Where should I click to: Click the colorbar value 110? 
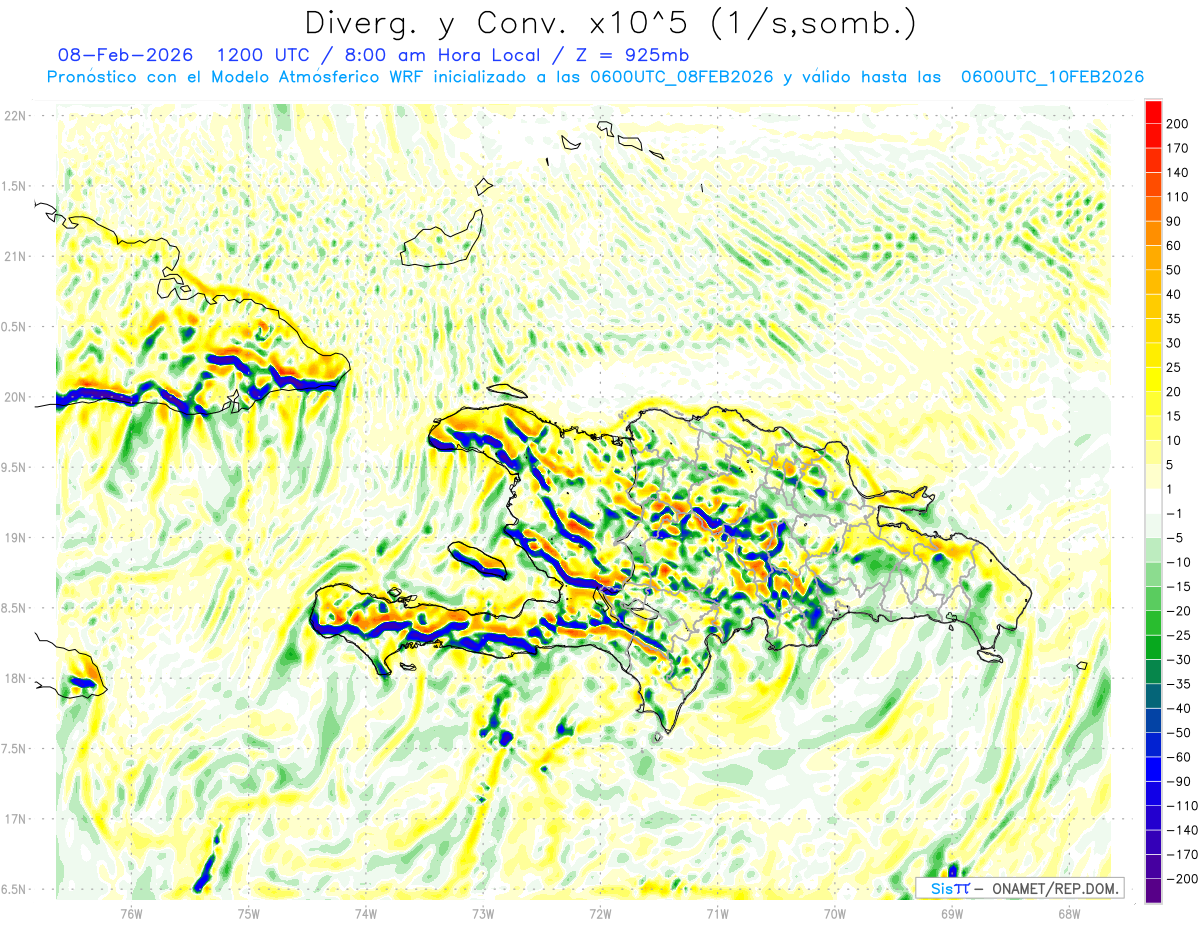pyautogui.click(x=1178, y=197)
